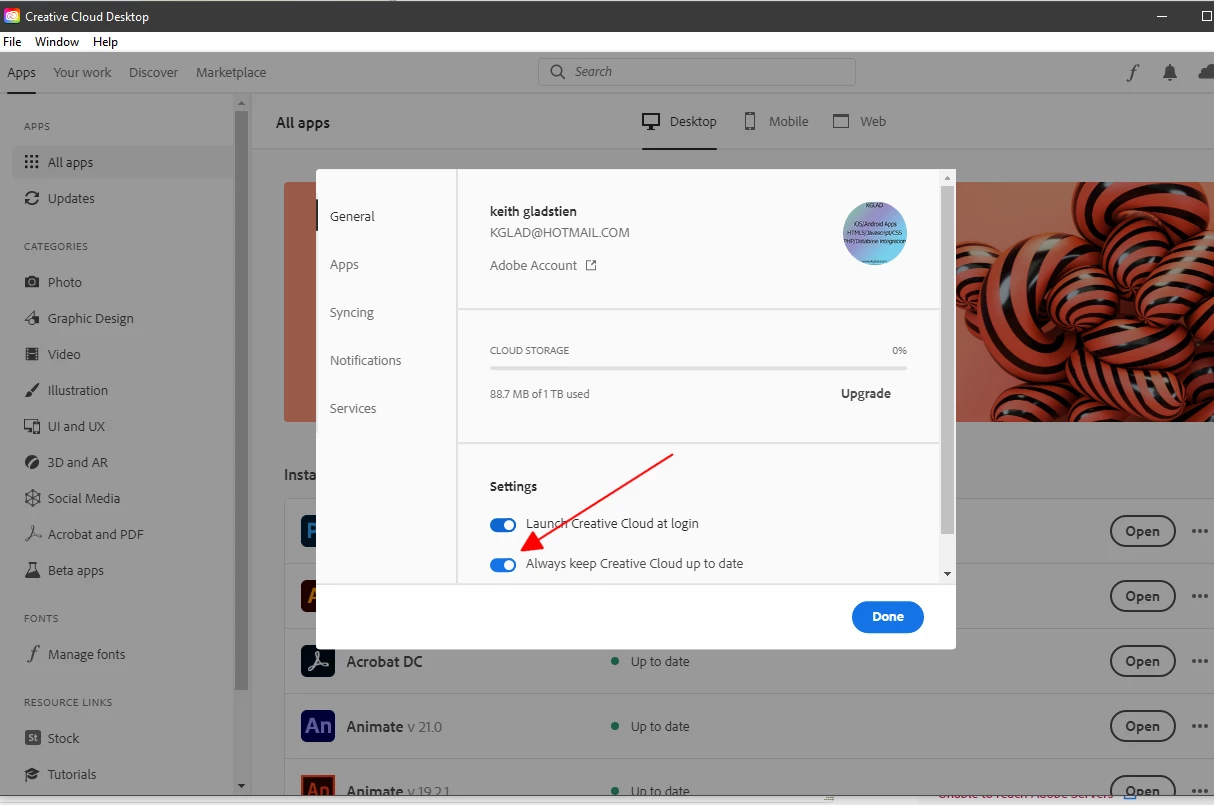Click the Beta apps flask icon
Screen dimensions: 1214x805
pyautogui.click(x=32, y=570)
